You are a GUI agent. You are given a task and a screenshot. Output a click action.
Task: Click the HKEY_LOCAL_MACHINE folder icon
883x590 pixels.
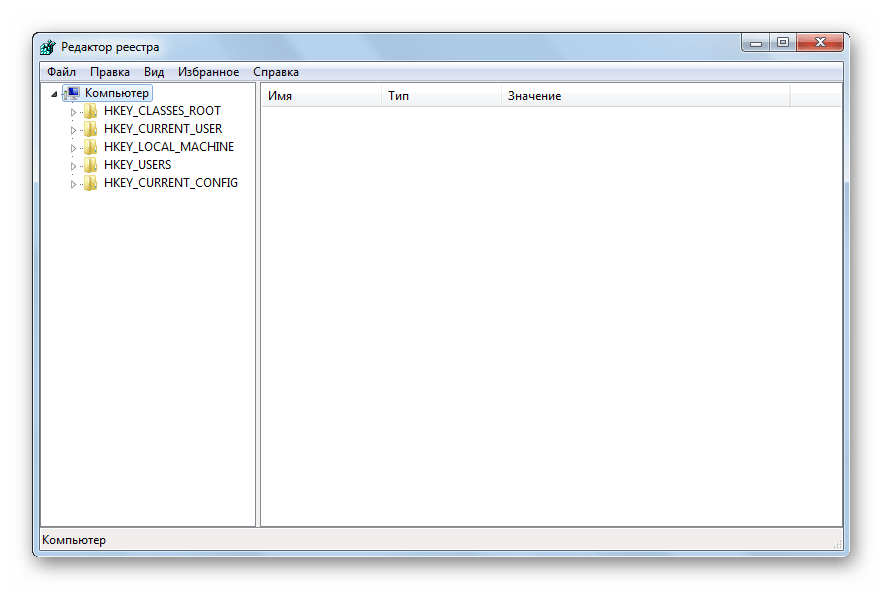(x=90, y=147)
